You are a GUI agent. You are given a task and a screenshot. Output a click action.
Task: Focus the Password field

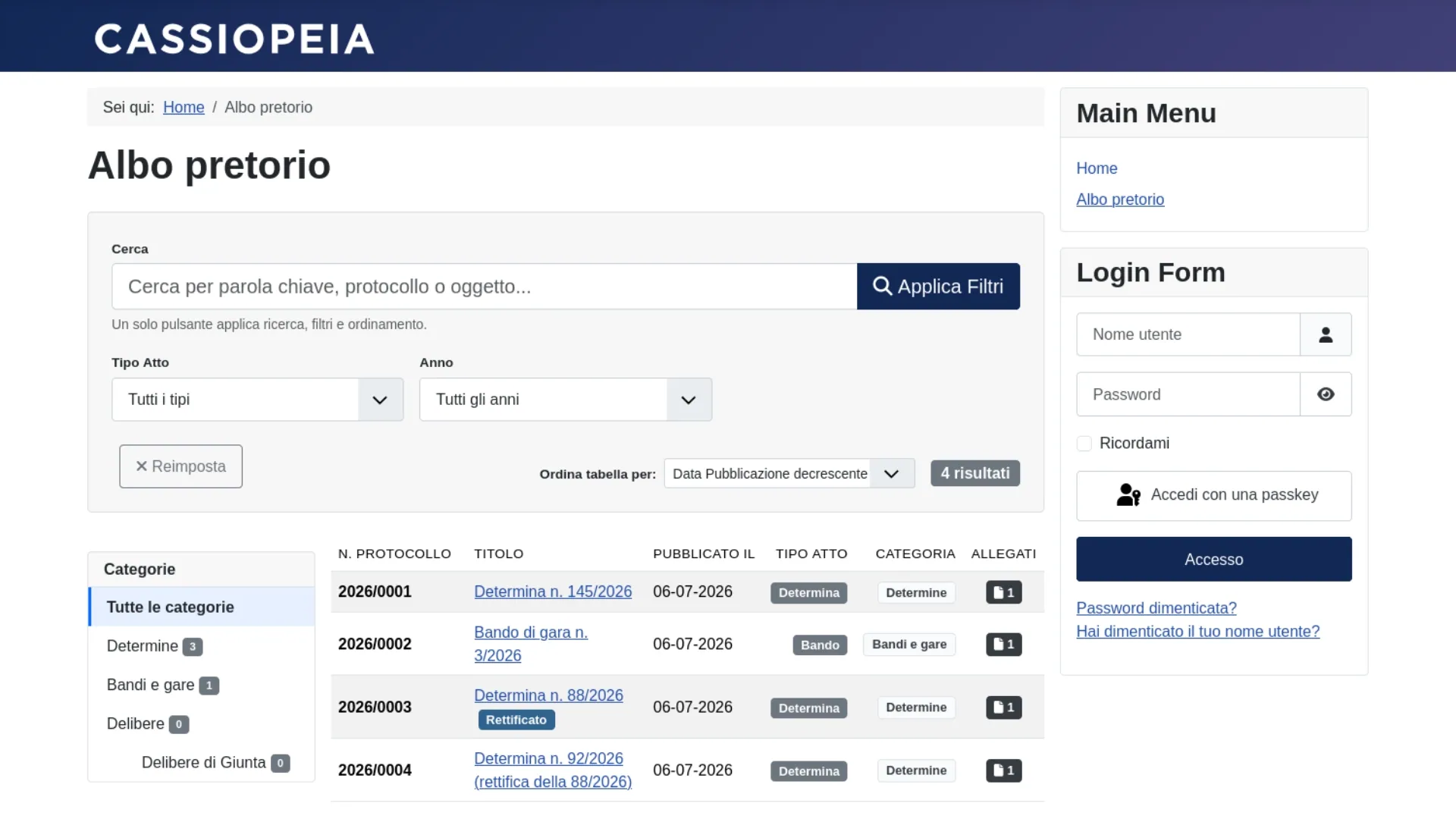[x=1188, y=394]
